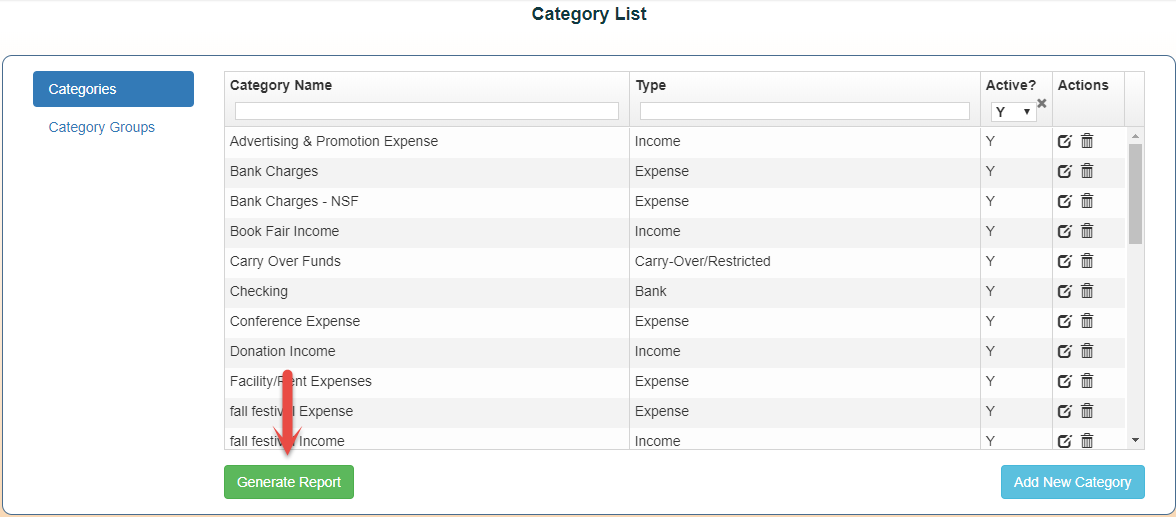
Task: Select the Categories sidebar tab
Action: point(113,89)
